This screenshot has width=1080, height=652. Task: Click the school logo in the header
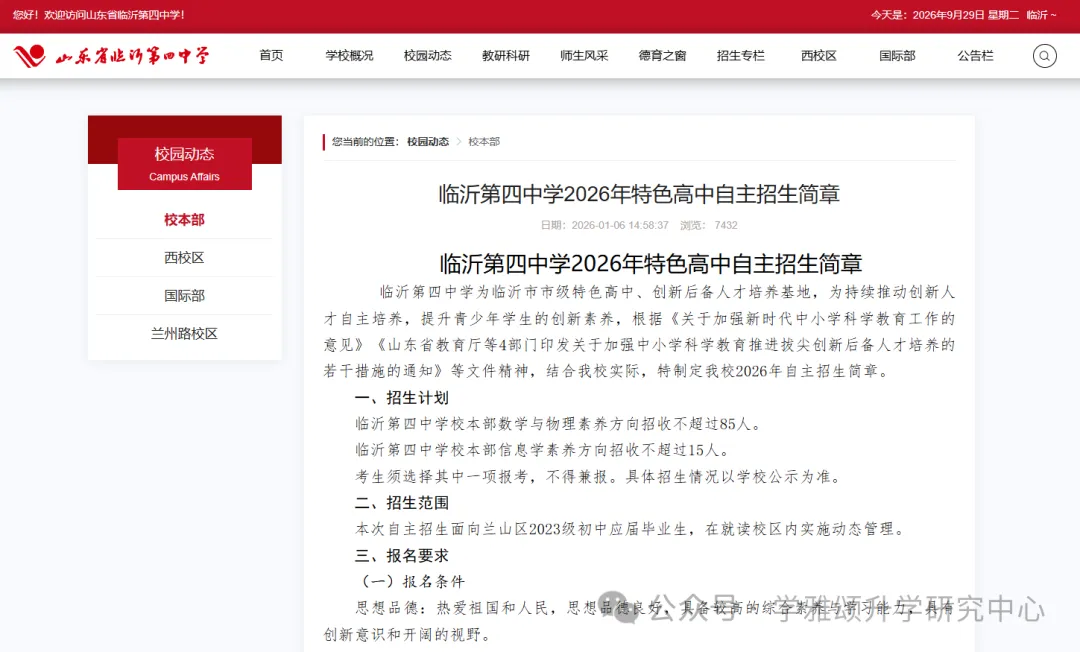[x=111, y=56]
